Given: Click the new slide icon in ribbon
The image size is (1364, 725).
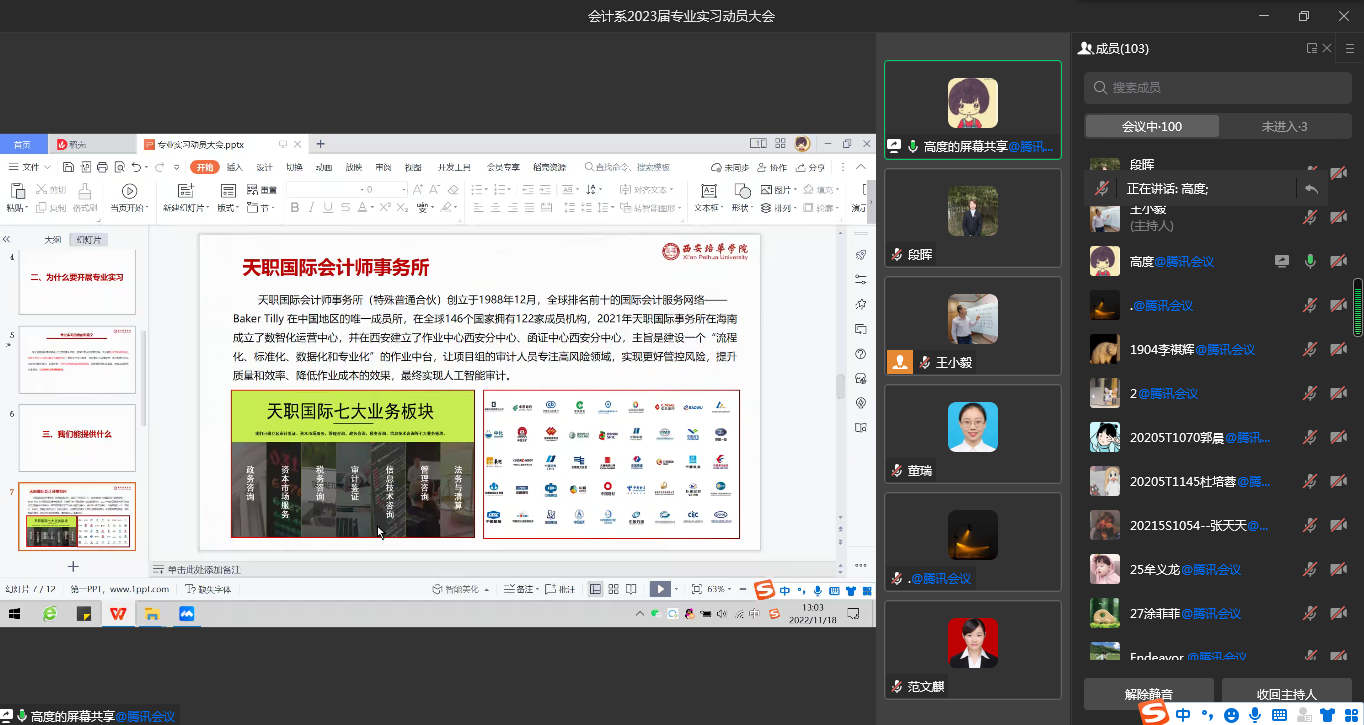Looking at the screenshot, I should point(184,191).
